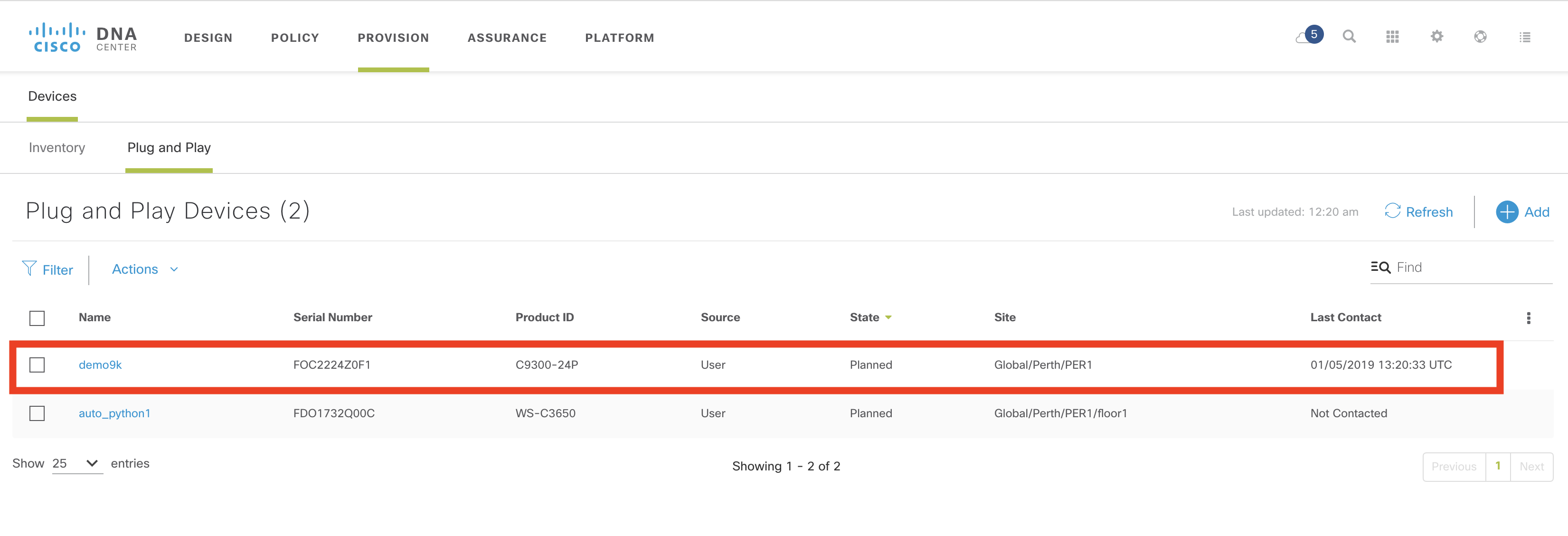Screen dimensions: 1568x536
Task: Open the list menu icon at top right
Action: (1525, 37)
